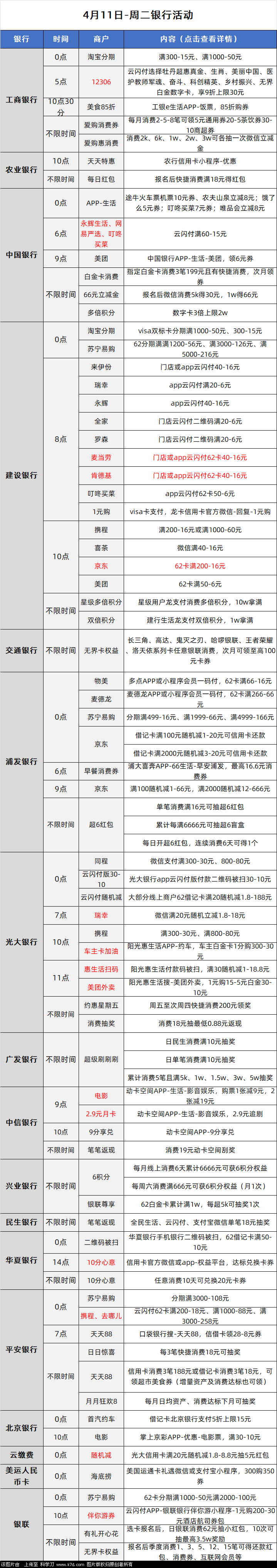Select the 平安银行 bank cell

click(21, 1350)
